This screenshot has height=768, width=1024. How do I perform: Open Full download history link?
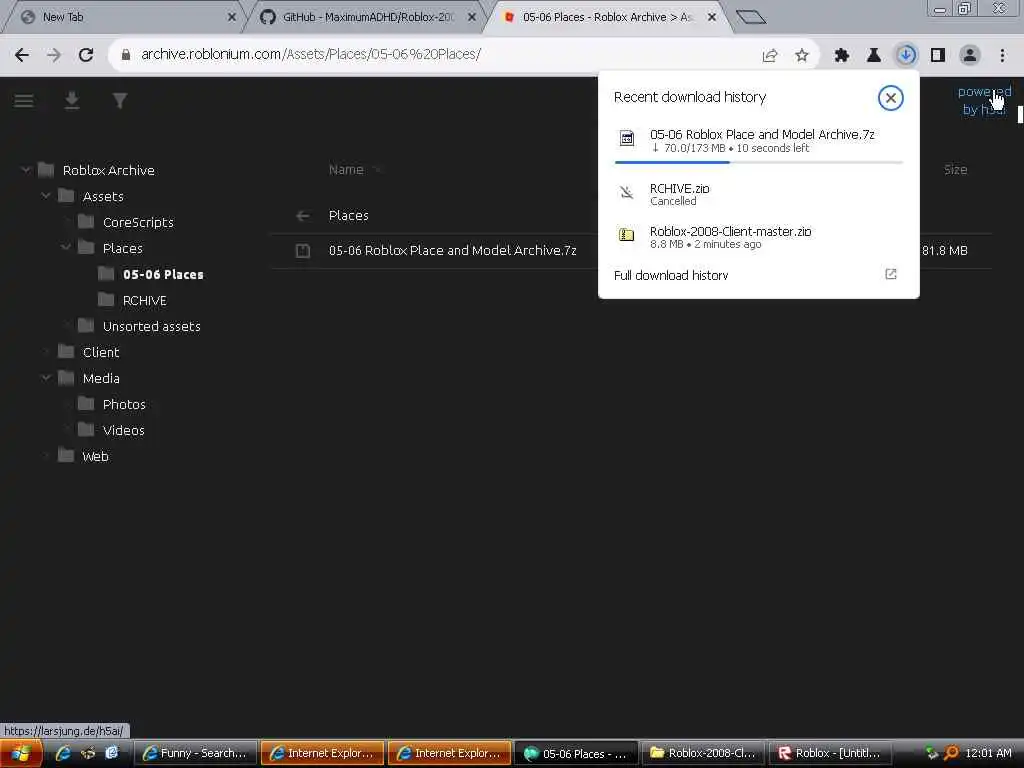671,276
